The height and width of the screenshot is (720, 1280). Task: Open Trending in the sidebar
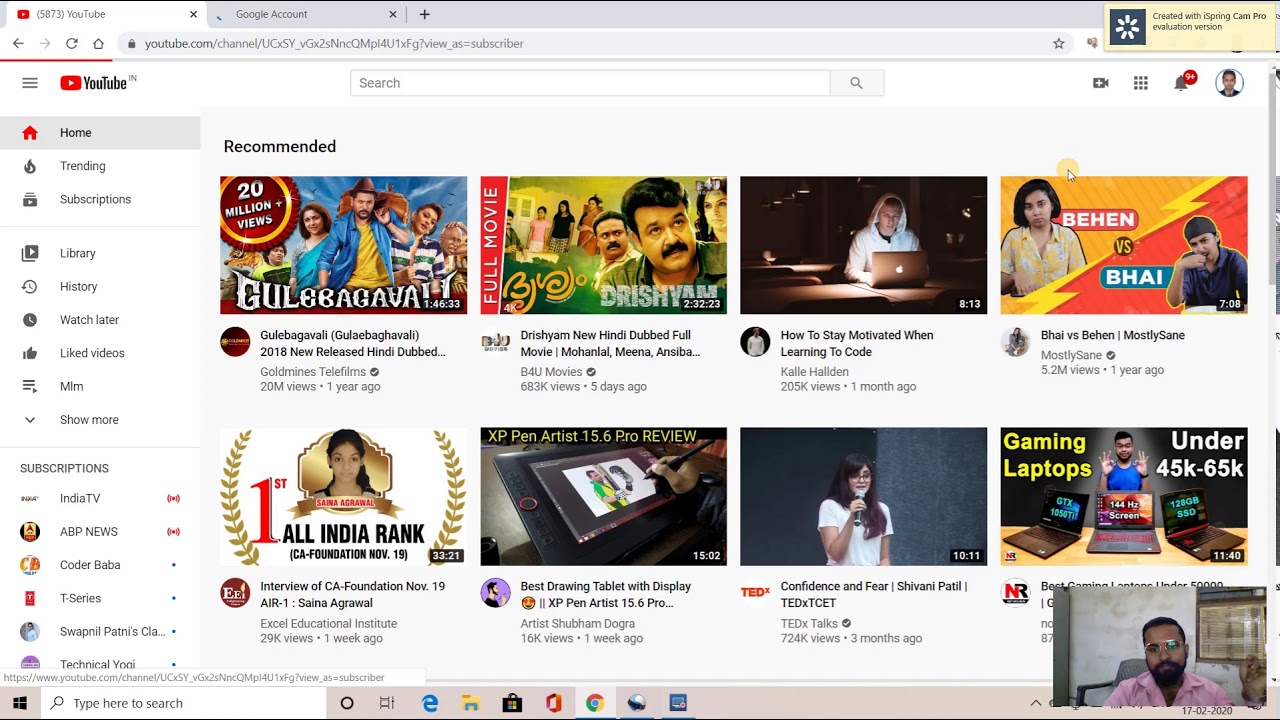(x=100, y=166)
